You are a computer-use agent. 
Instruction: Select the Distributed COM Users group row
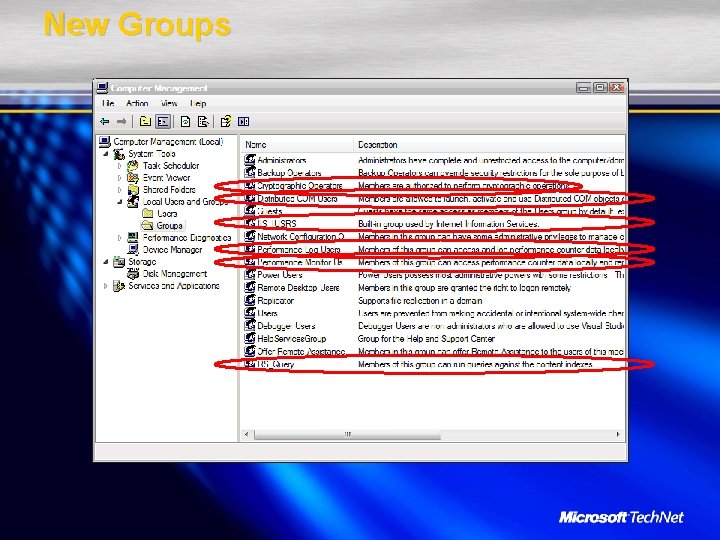click(433, 198)
